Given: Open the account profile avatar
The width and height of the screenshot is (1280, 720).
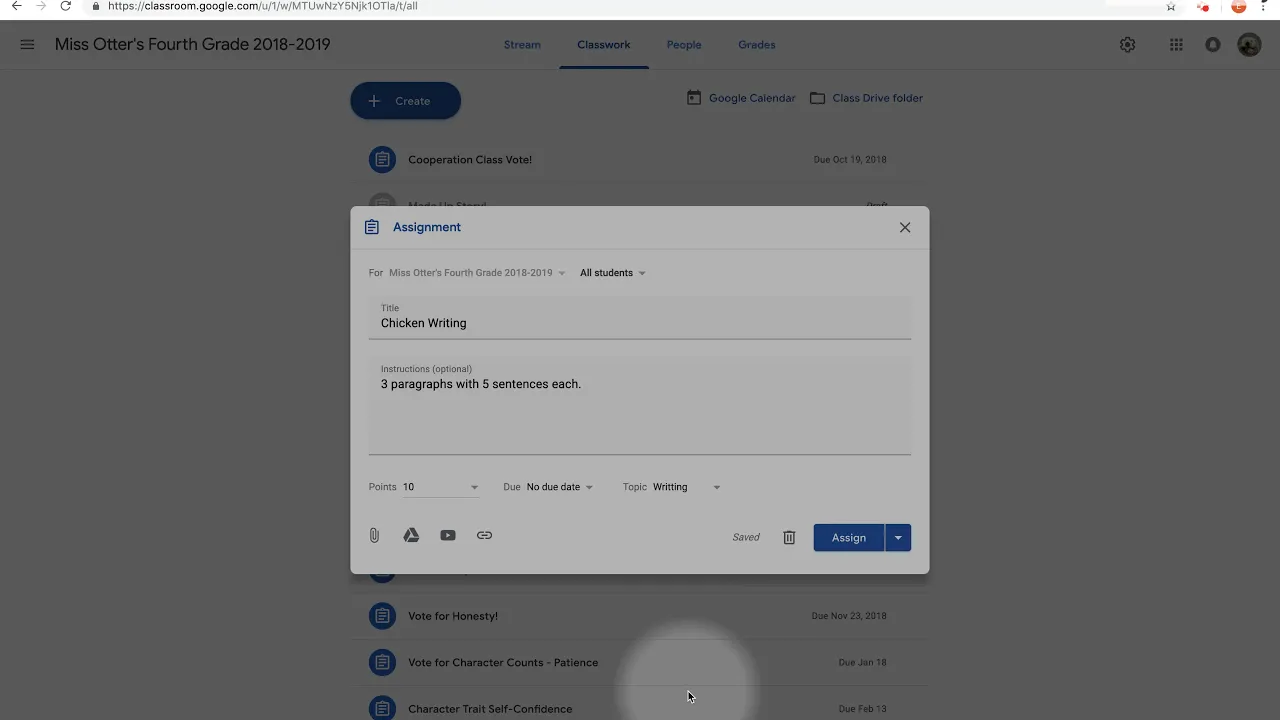Looking at the screenshot, I should pos(1249,44).
